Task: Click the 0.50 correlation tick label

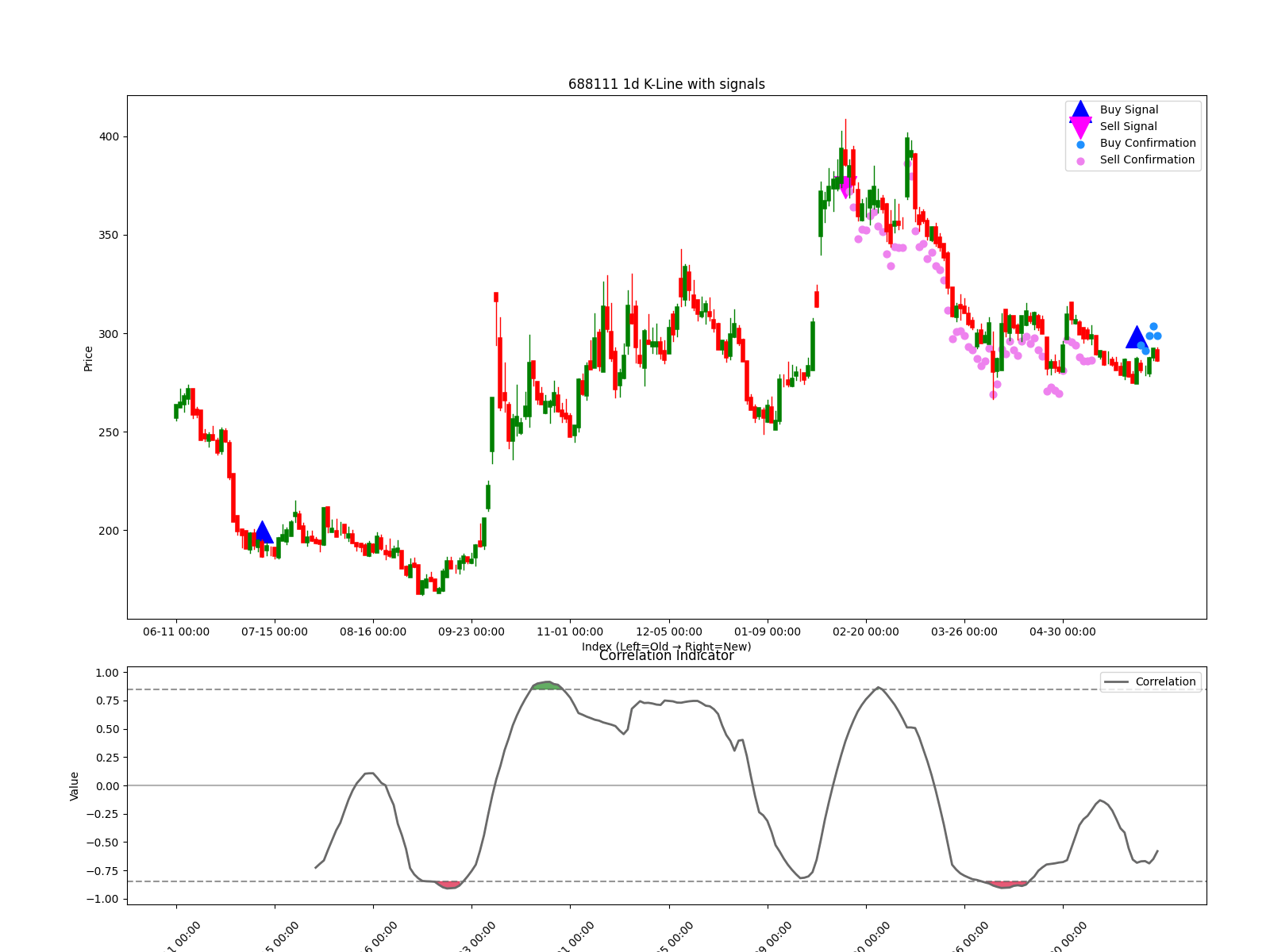Action: 107,730
